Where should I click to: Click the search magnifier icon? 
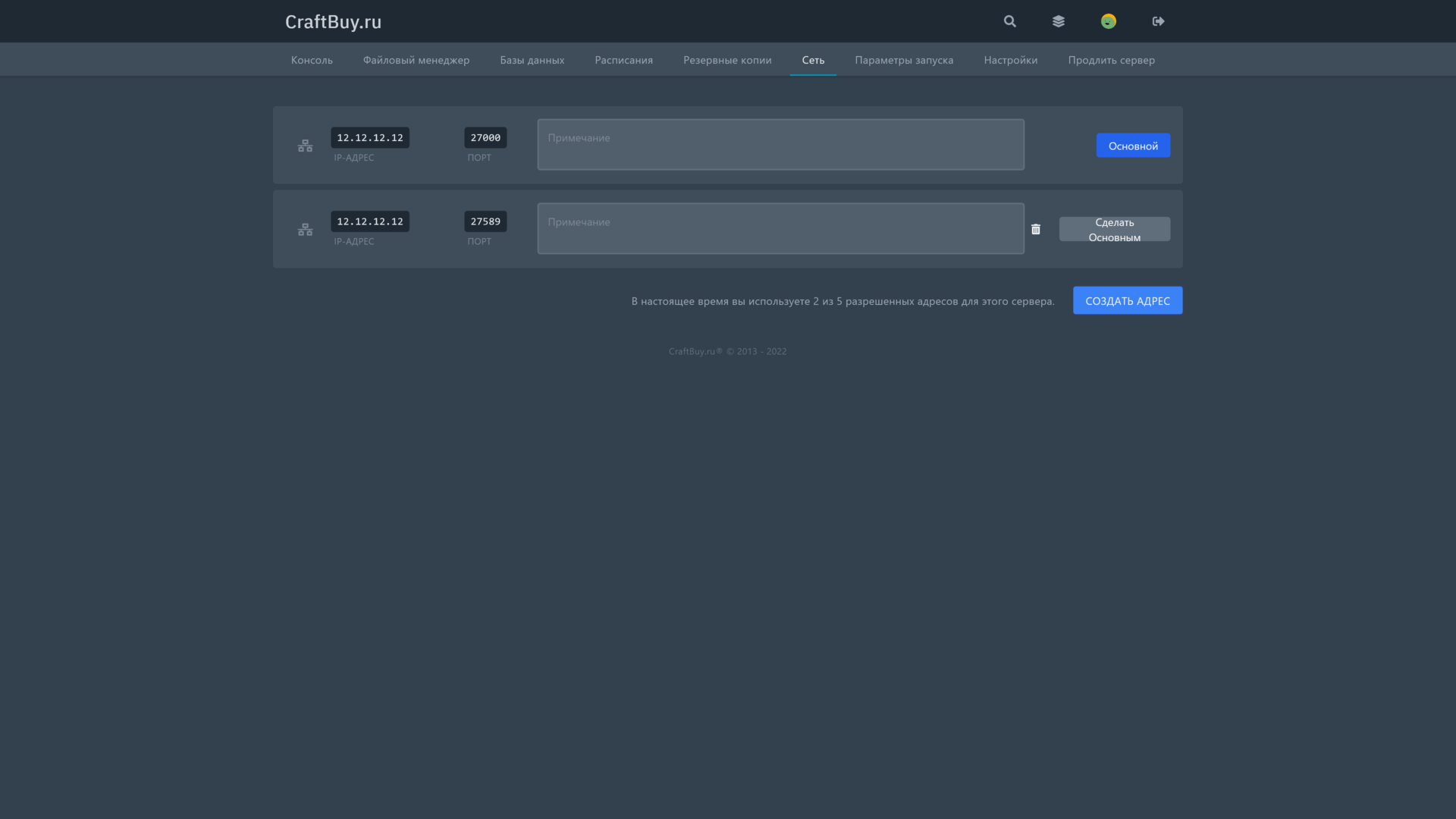click(1009, 21)
